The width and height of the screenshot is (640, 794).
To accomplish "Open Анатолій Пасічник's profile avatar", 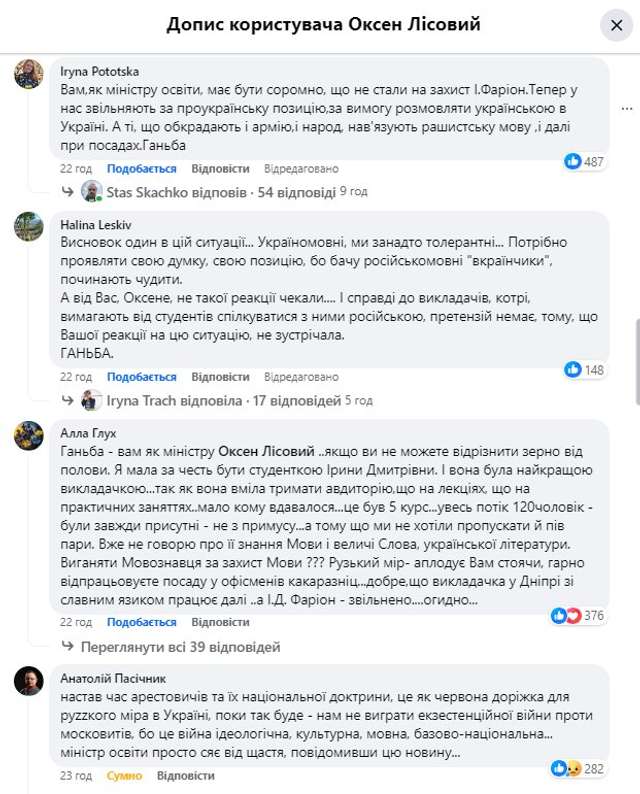I will 28,682.
